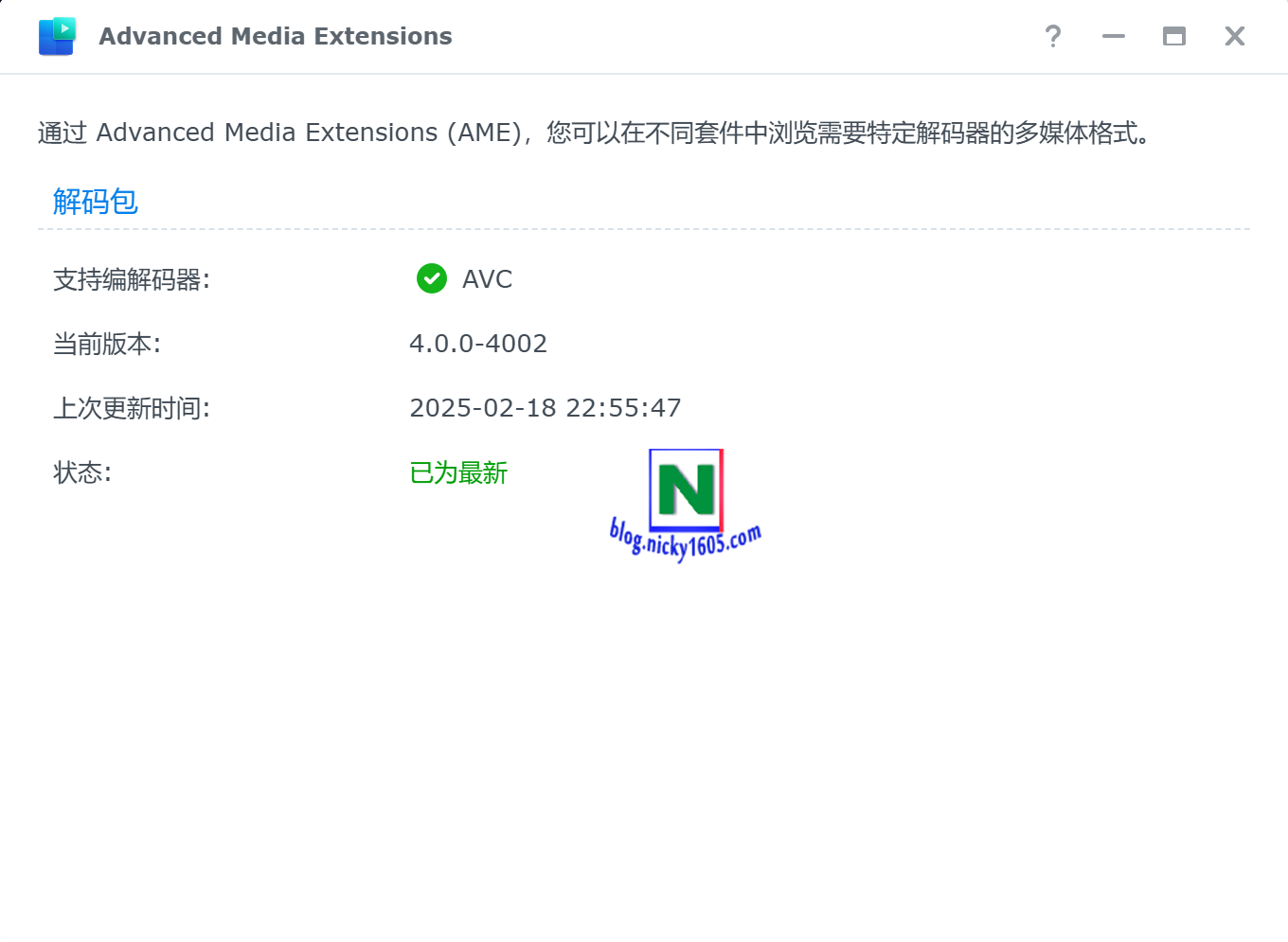
Task: Click the AVC codec text
Action: tap(487, 279)
